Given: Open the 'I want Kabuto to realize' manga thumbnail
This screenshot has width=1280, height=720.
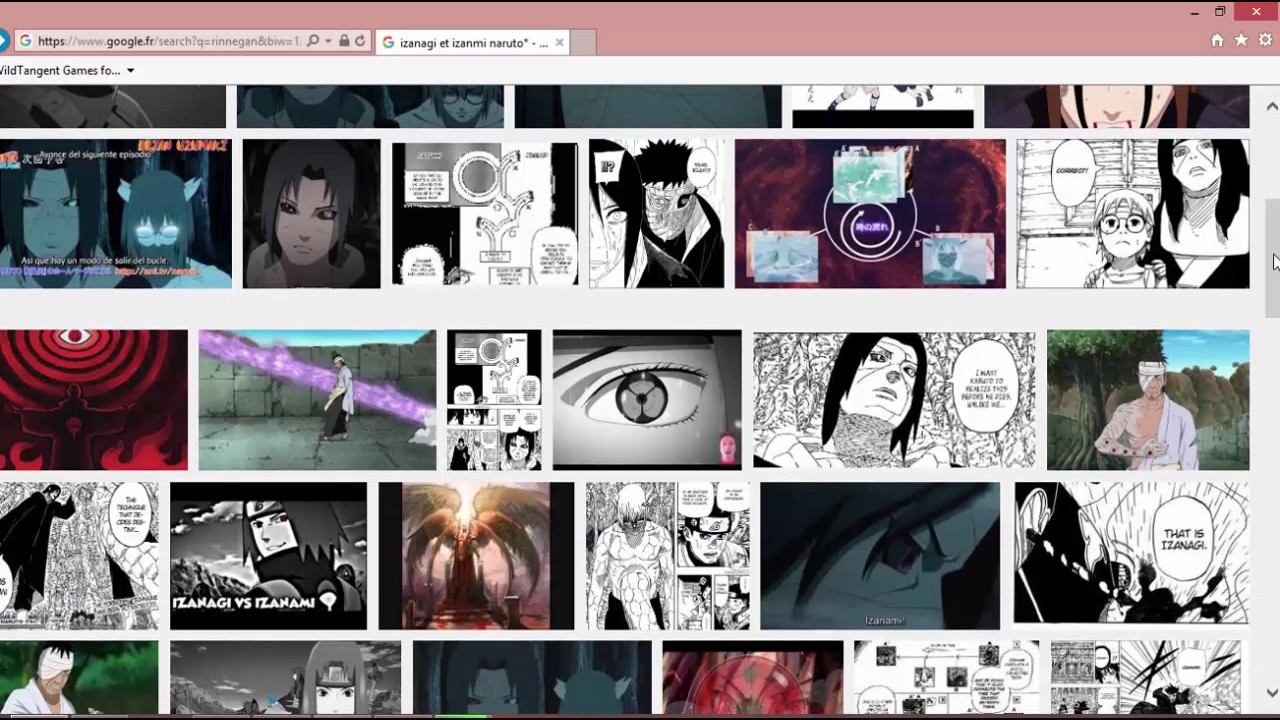Looking at the screenshot, I should tap(894, 400).
